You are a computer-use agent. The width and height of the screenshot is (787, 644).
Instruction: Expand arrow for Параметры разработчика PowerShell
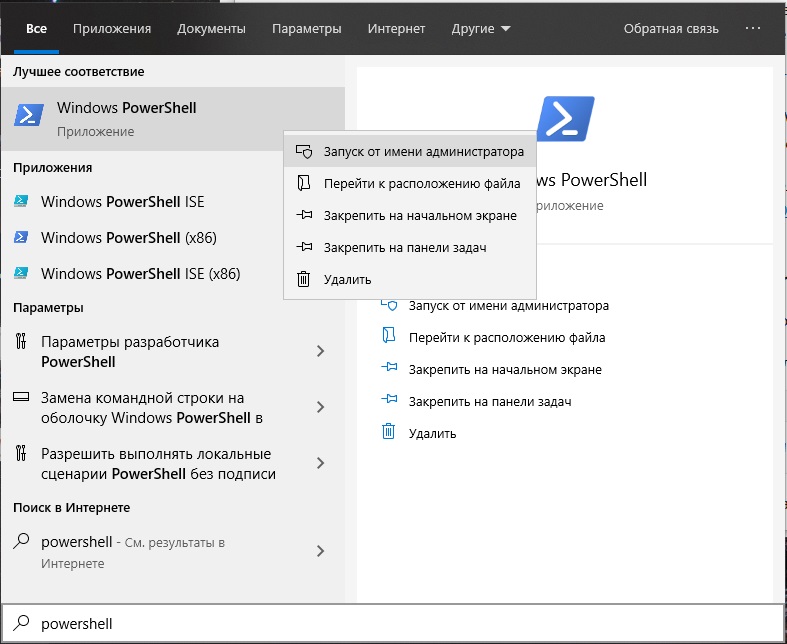pos(320,351)
